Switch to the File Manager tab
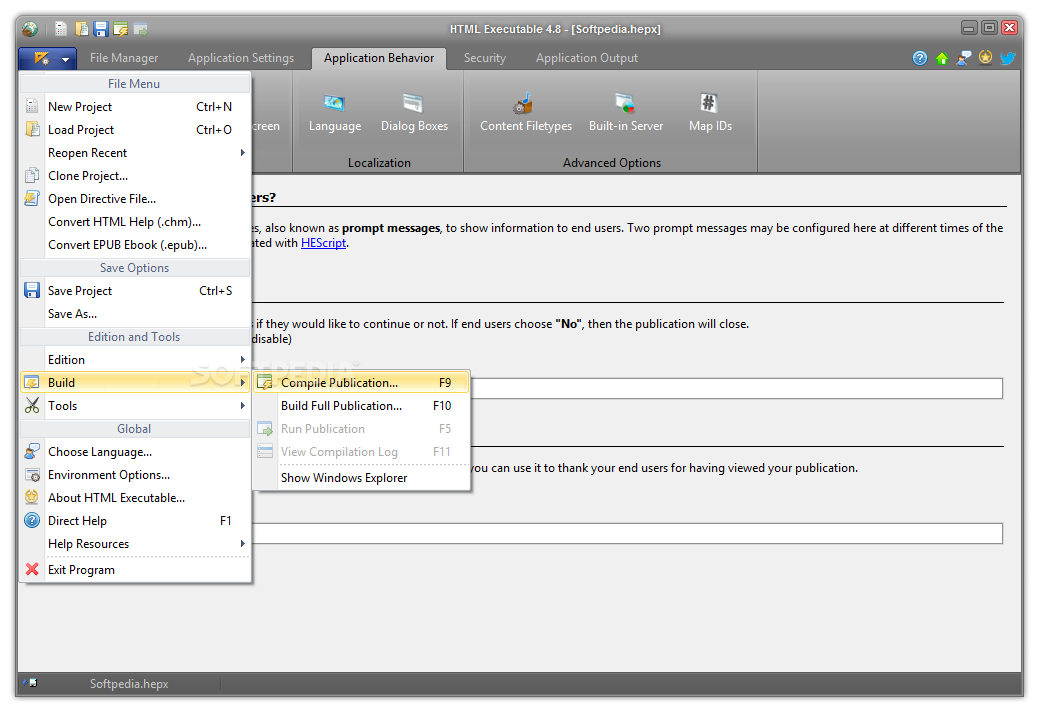 click(x=124, y=58)
